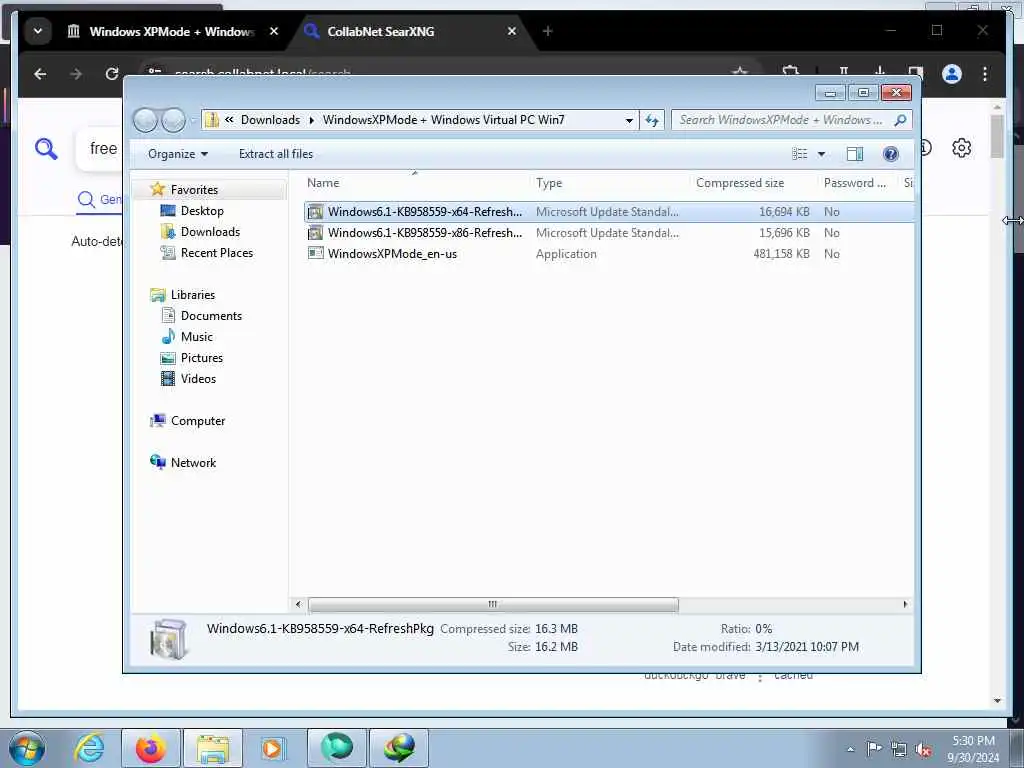This screenshot has width=1024, height=768.
Task: Open Videos library in the navigation pane
Action: 198,378
